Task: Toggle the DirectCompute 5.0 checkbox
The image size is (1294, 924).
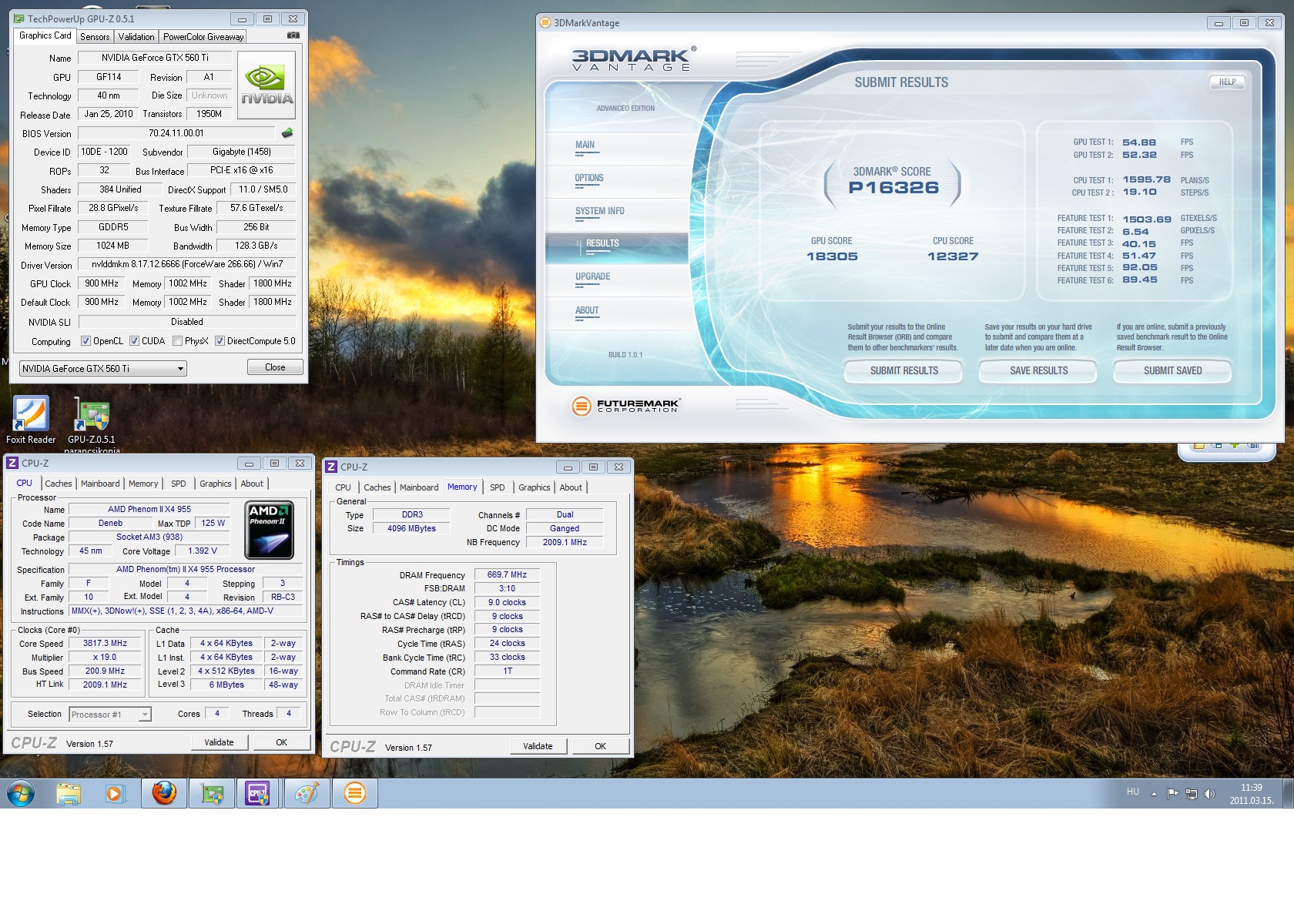Action: (220, 341)
